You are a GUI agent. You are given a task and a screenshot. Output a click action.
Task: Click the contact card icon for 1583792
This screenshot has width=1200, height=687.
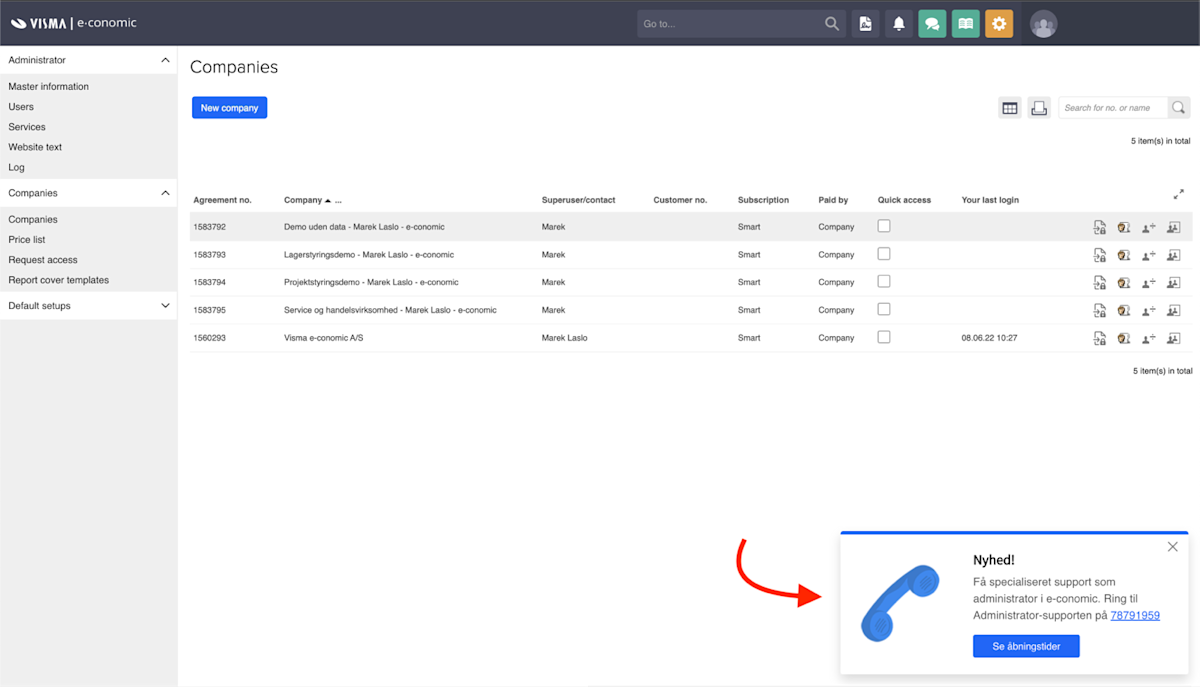coord(1174,227)
